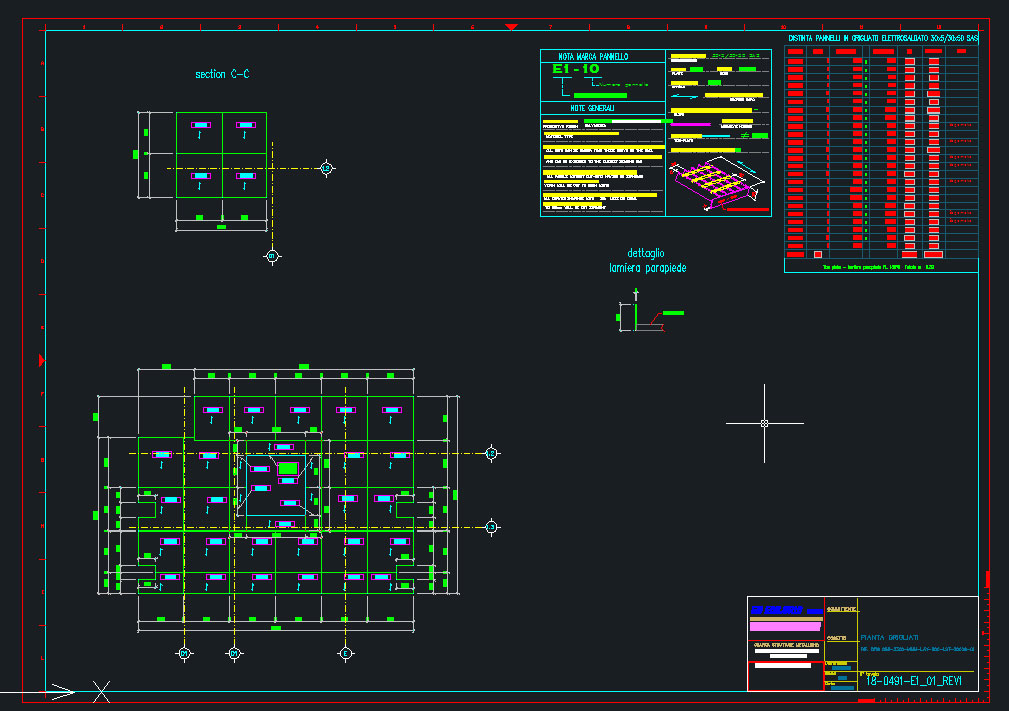Select the green toe plate note under the table
The width and height of the screenshot is (1009, 711).
pos(878,267)
